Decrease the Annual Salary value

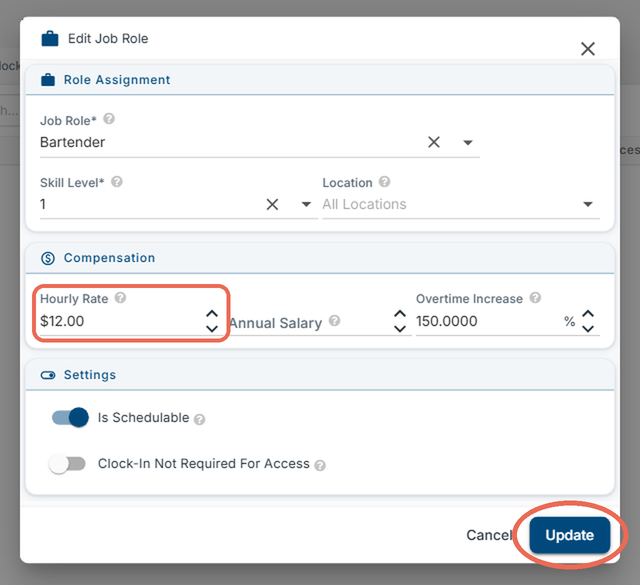400,328
